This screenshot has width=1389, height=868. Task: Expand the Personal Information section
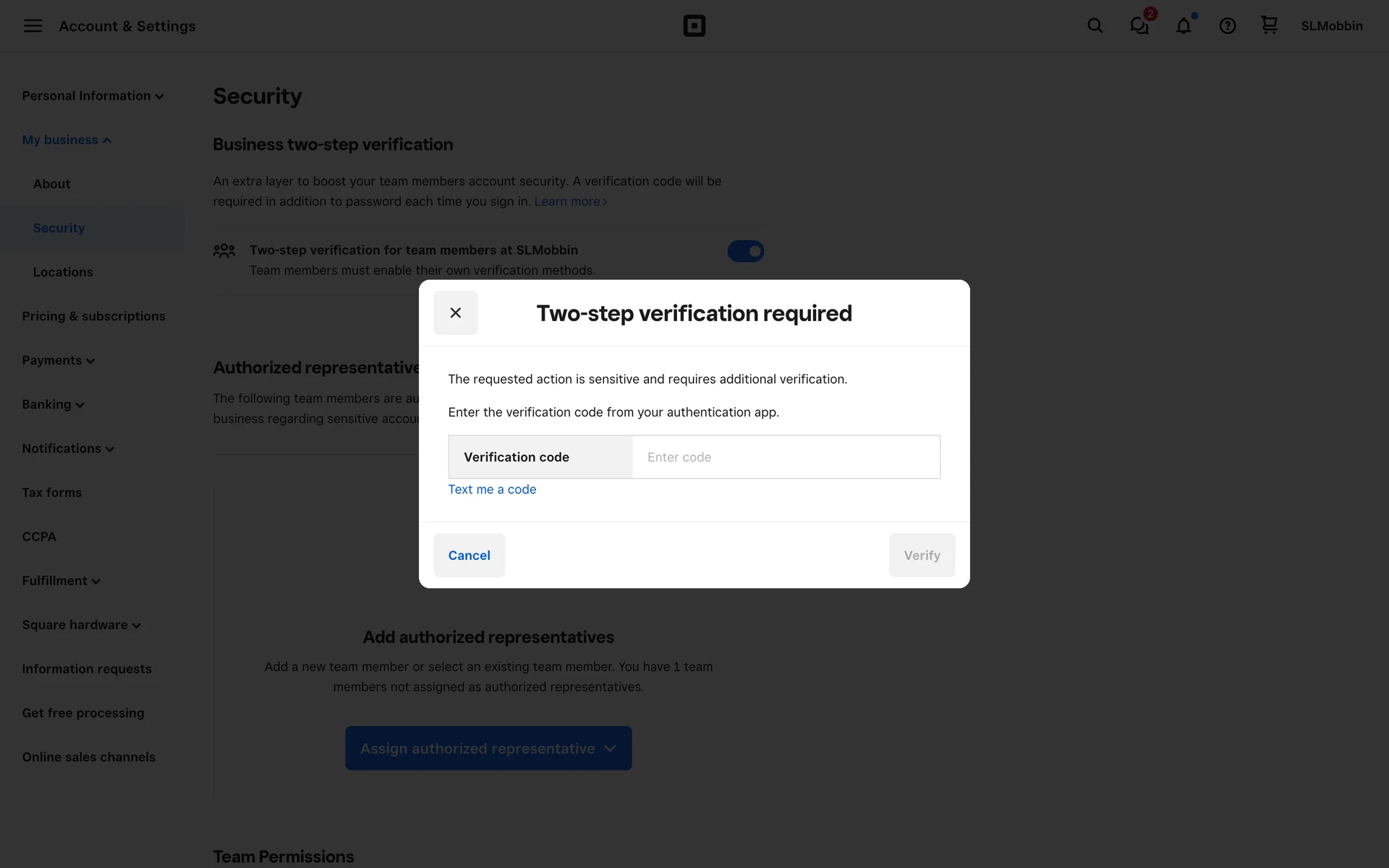point(93,96)
